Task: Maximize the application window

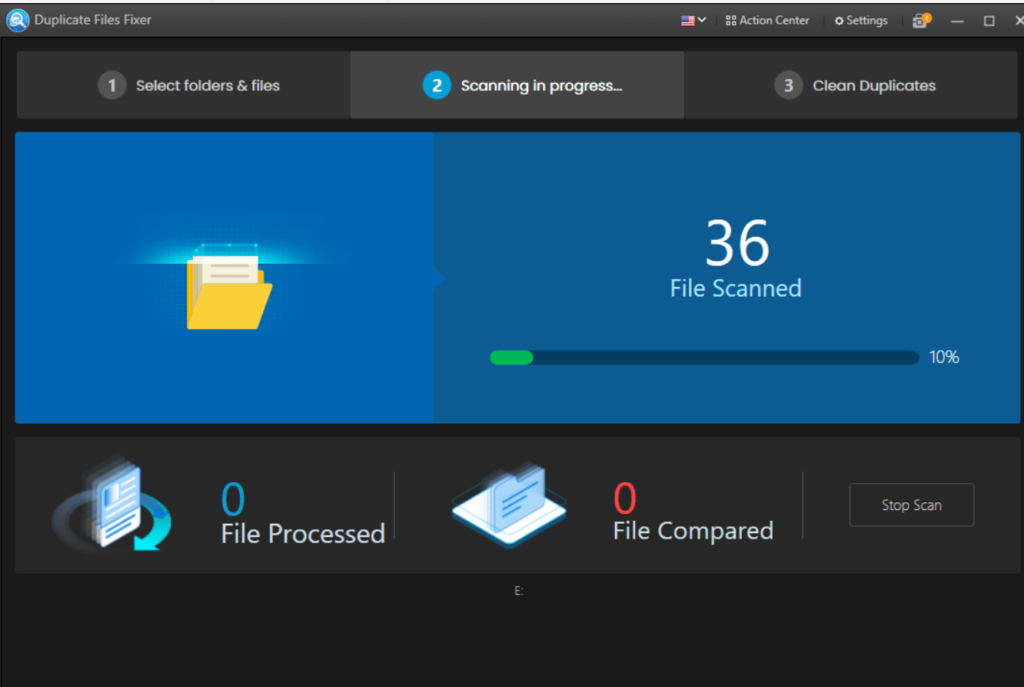Action: point(989,21)
